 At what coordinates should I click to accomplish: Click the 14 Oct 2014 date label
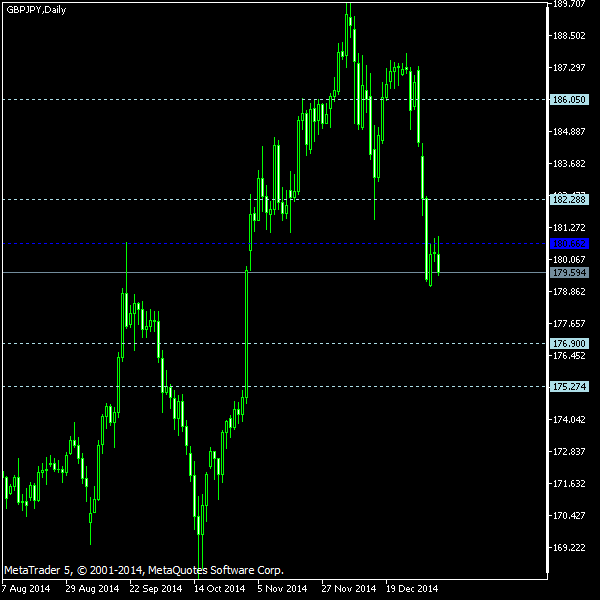(x=220, y=589)
